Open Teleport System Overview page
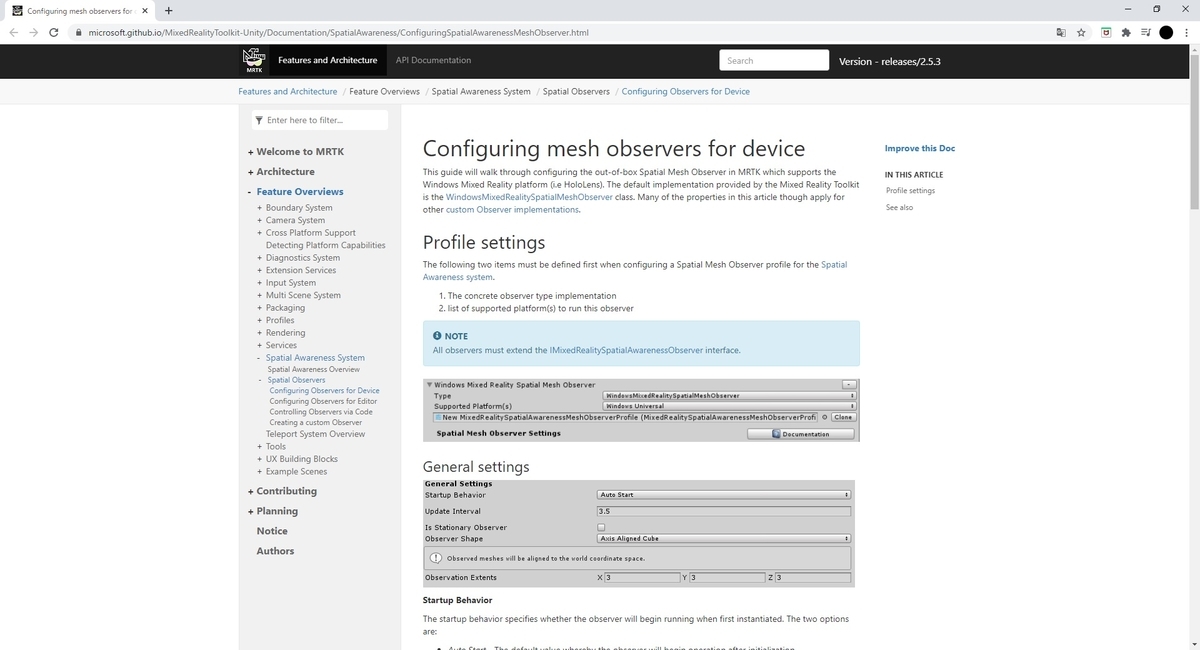Image resolution: width=1200 pixels, height=650 pixels. pyautogui.click(x=315, y=434)
